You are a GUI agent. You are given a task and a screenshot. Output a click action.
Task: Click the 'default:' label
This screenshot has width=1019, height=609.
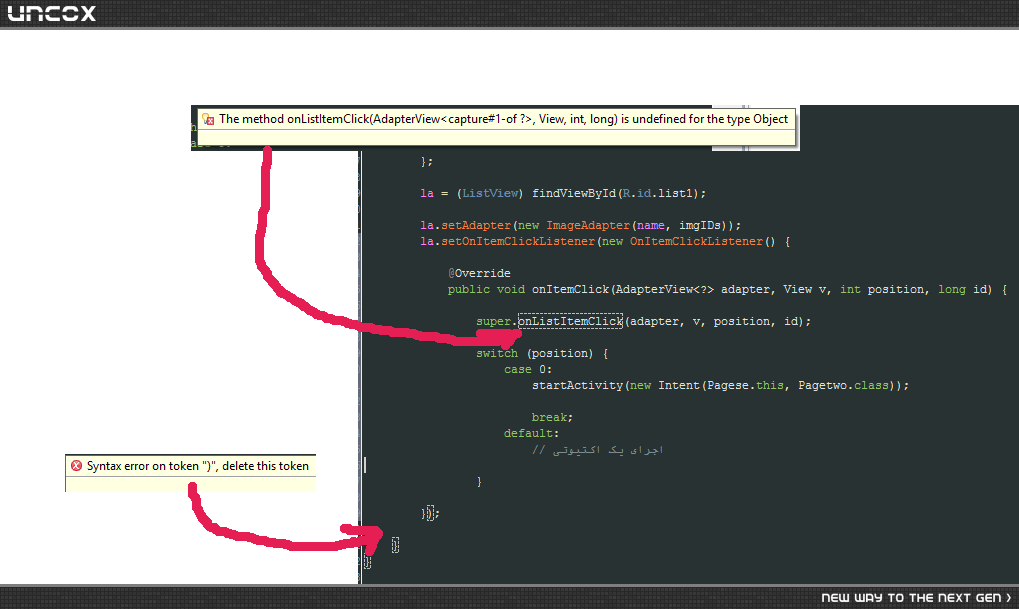531,433
